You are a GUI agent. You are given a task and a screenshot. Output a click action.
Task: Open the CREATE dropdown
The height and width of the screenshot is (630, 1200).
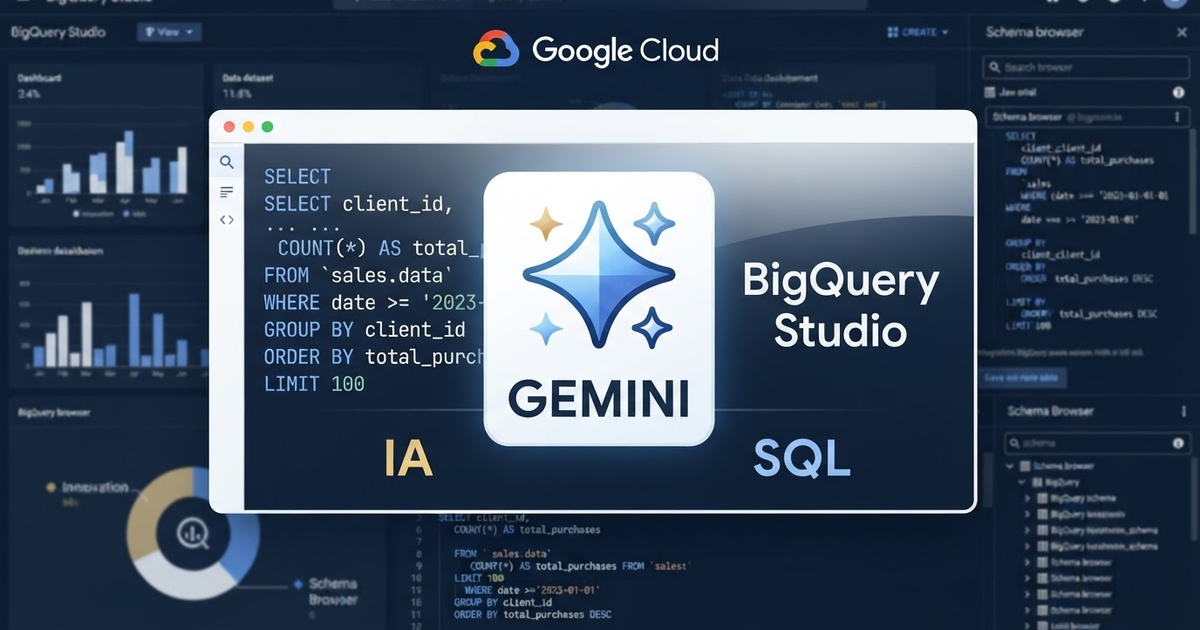pyautogui.click(x=918, y=32)
